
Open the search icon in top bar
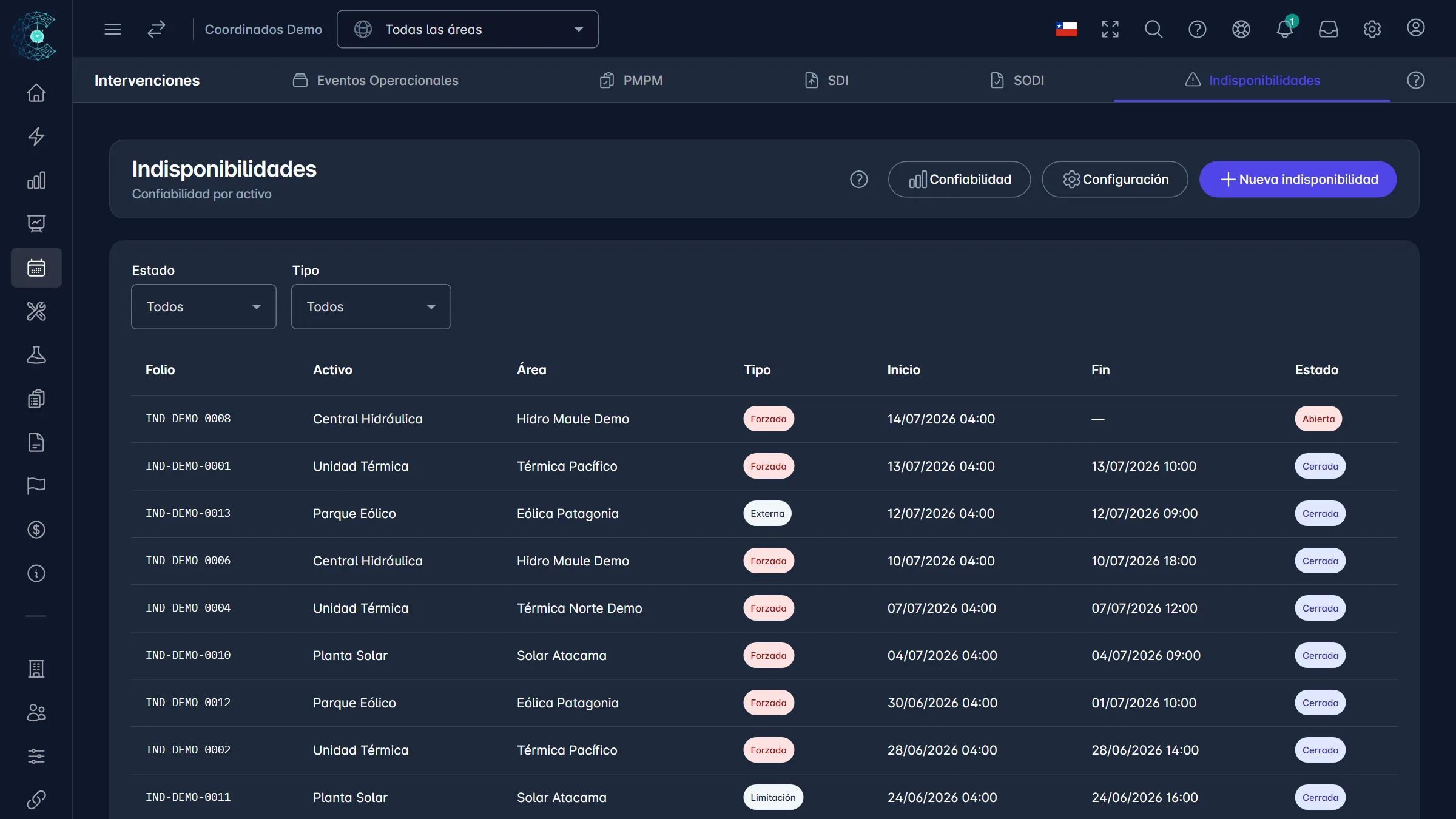1154,29
